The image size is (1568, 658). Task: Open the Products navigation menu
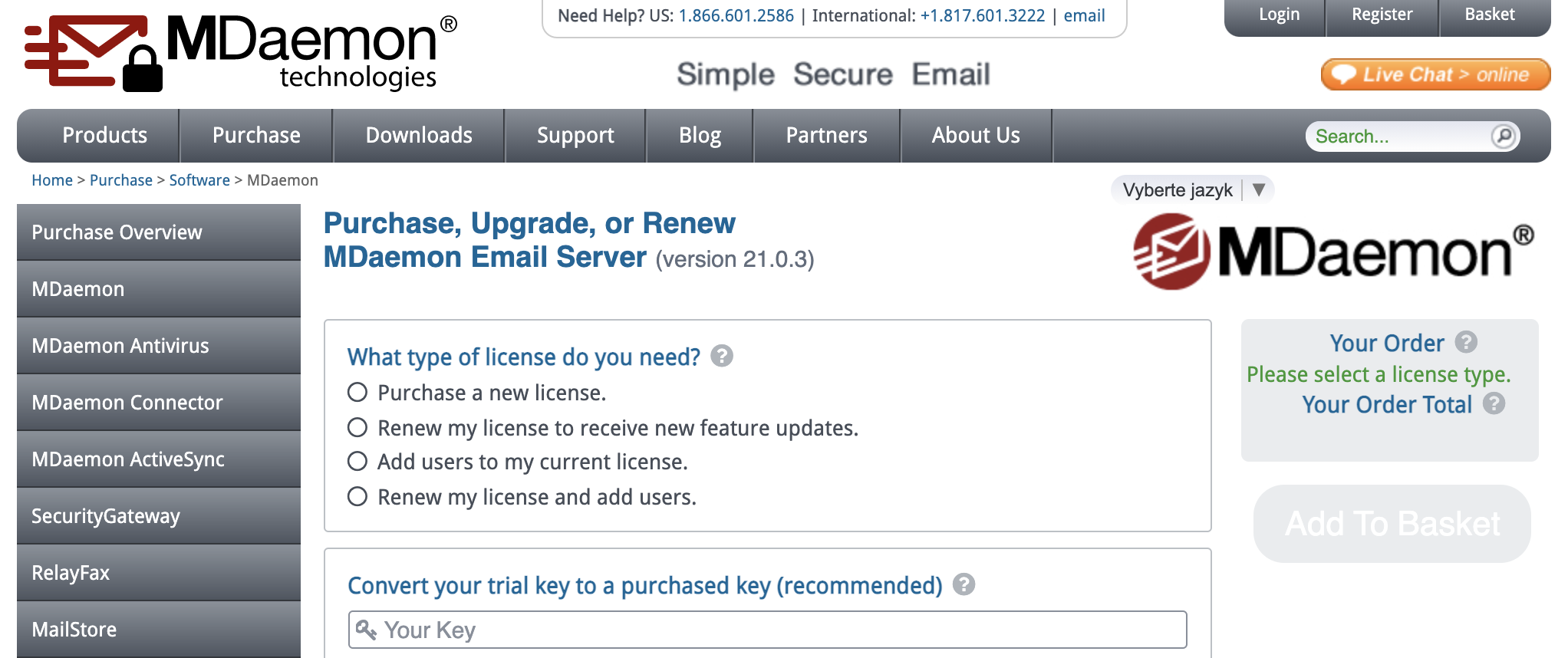pyautogui.click(x=104, y=136)
